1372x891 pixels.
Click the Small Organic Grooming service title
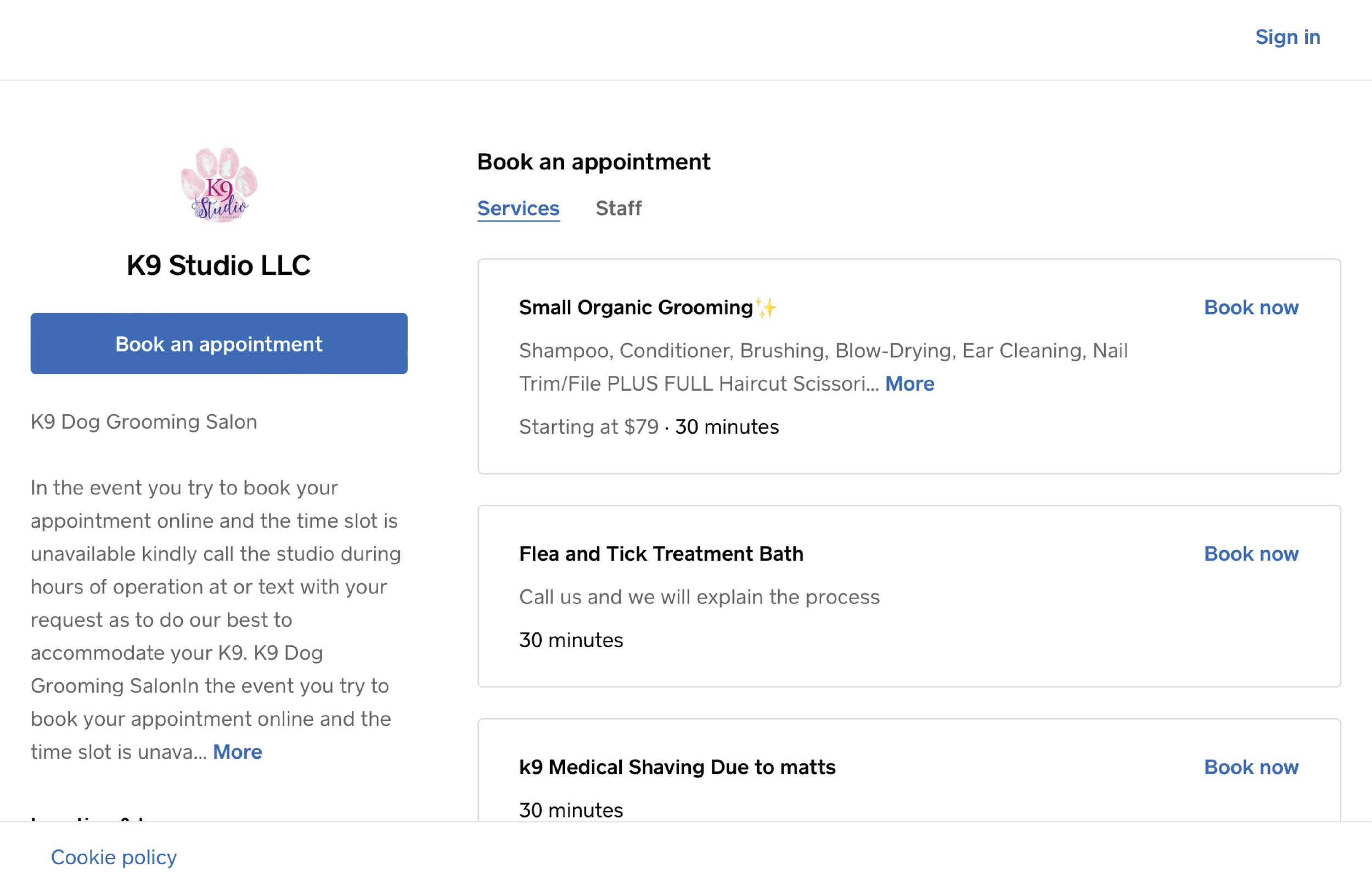coord(636,308)
